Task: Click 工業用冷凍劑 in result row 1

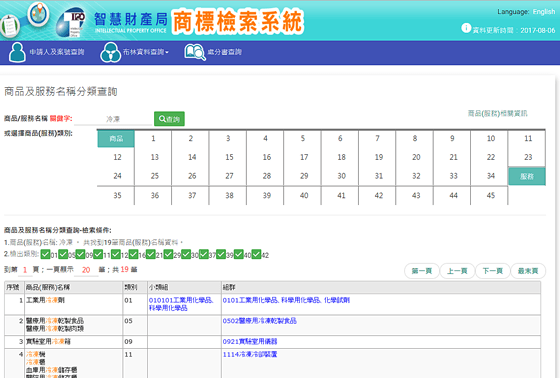Action: [45, 300]
